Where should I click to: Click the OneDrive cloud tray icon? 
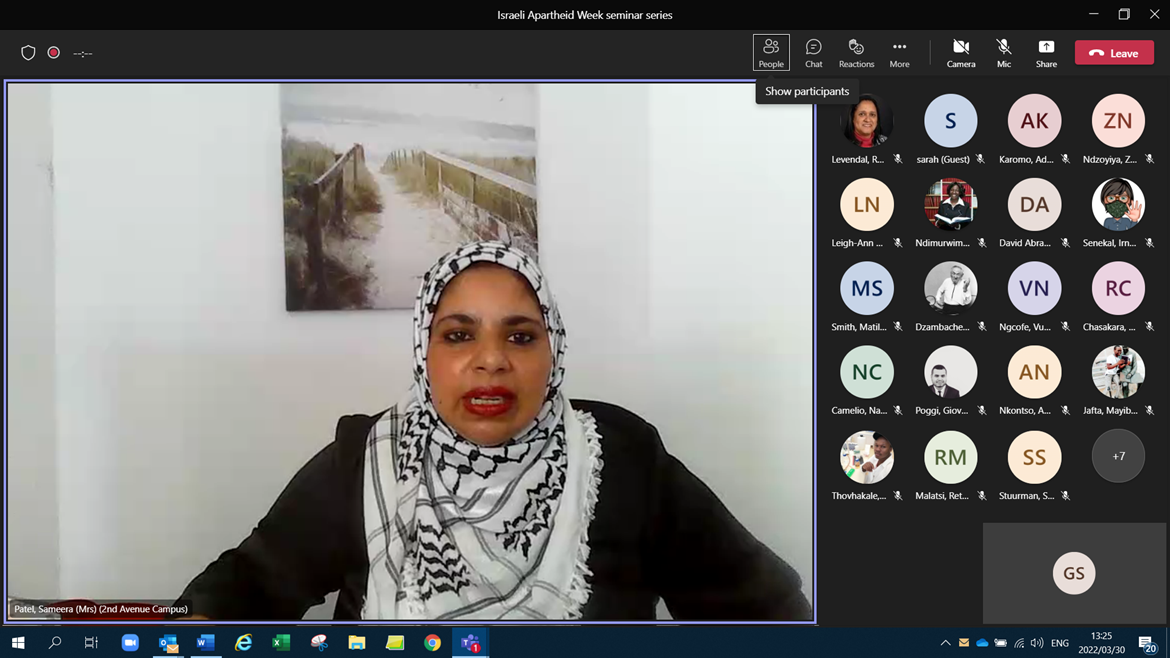click(982, 642)
